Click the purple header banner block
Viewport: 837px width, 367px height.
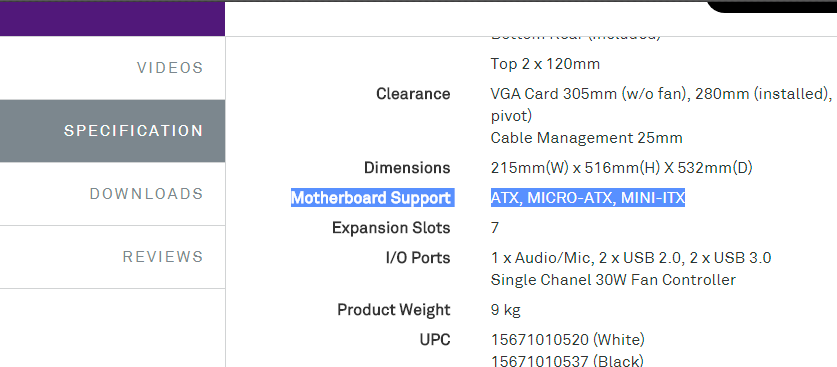112,18
